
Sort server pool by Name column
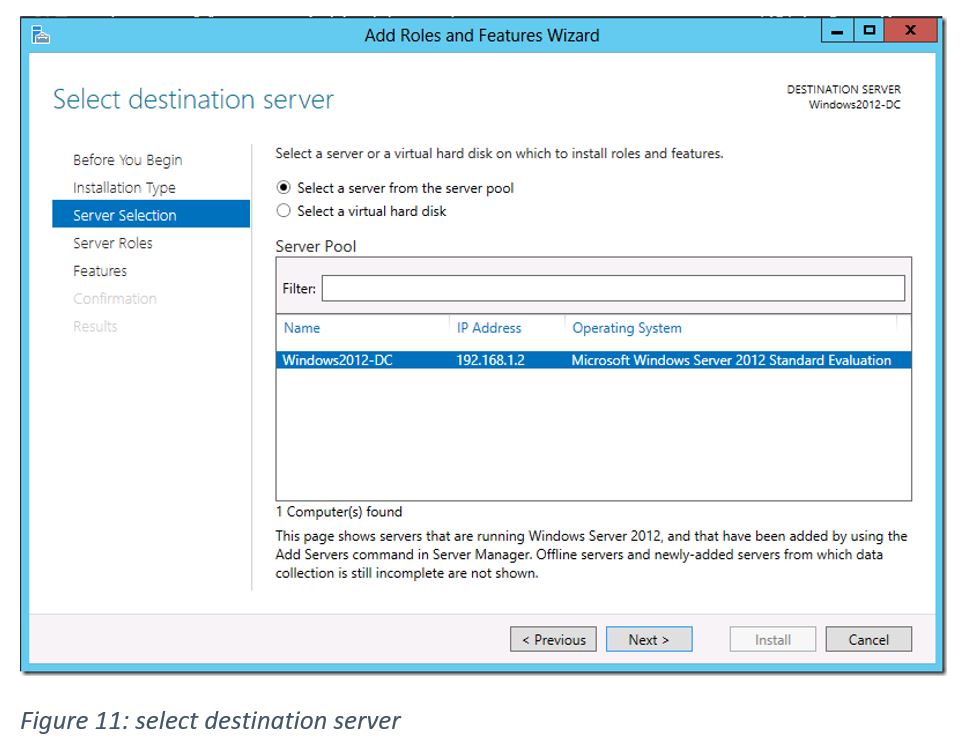[302, 328]
